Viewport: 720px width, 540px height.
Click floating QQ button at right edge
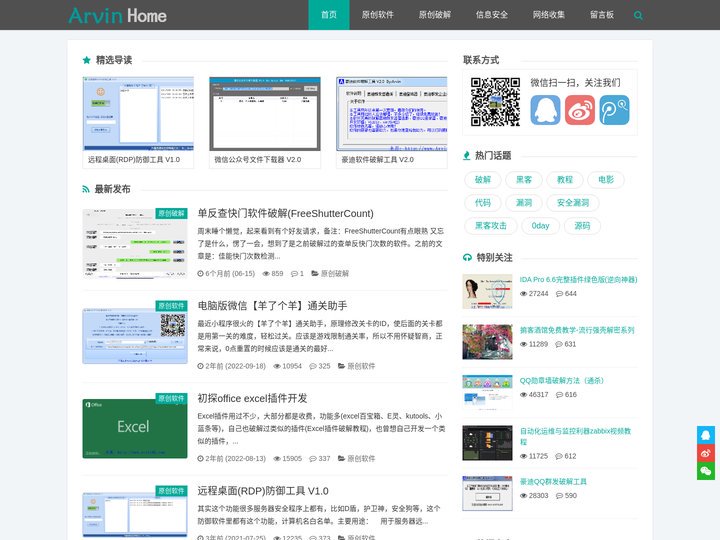point(706,435)
